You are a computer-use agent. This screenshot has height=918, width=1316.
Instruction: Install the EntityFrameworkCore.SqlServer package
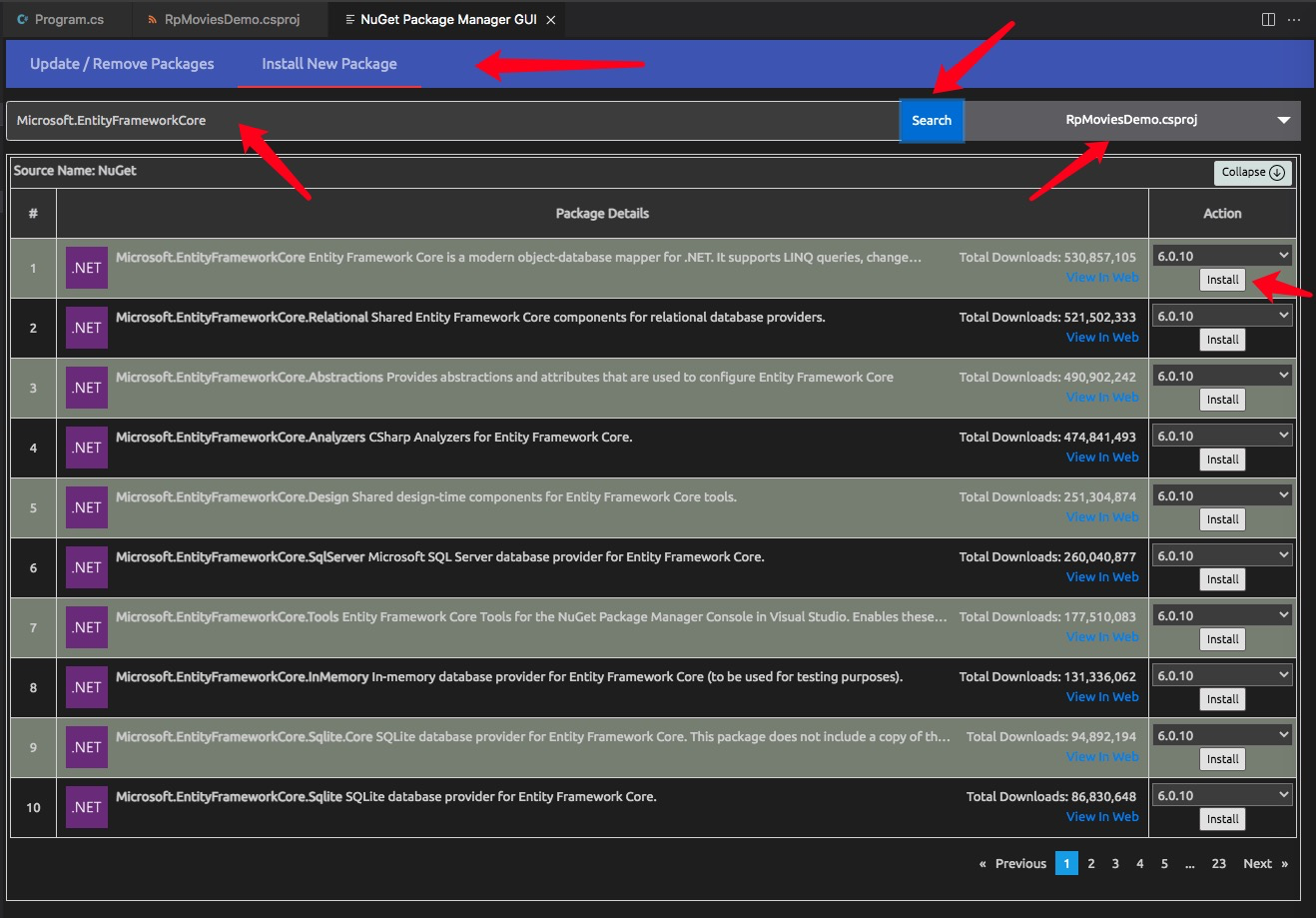click(1222, 579)
